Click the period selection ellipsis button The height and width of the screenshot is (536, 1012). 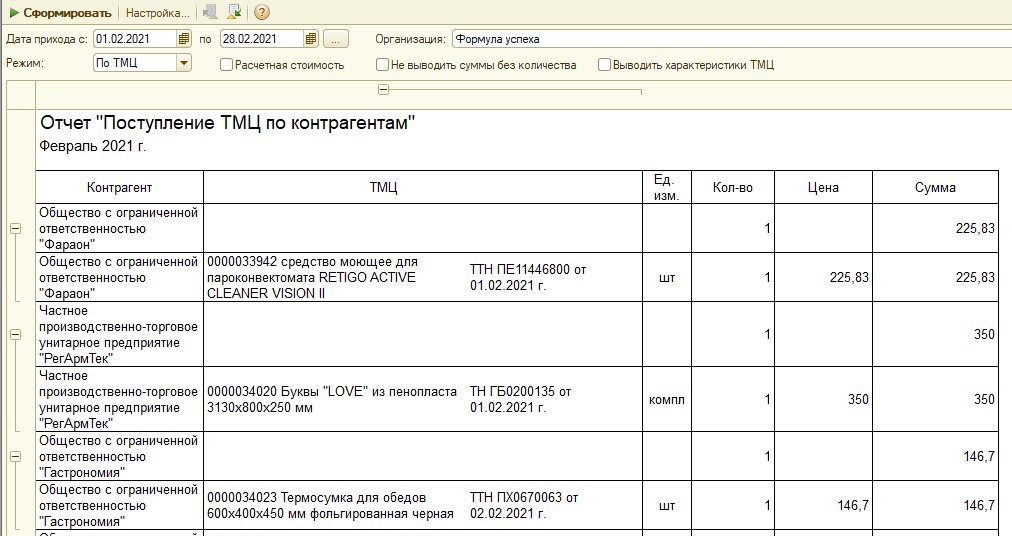click(335, 39)
